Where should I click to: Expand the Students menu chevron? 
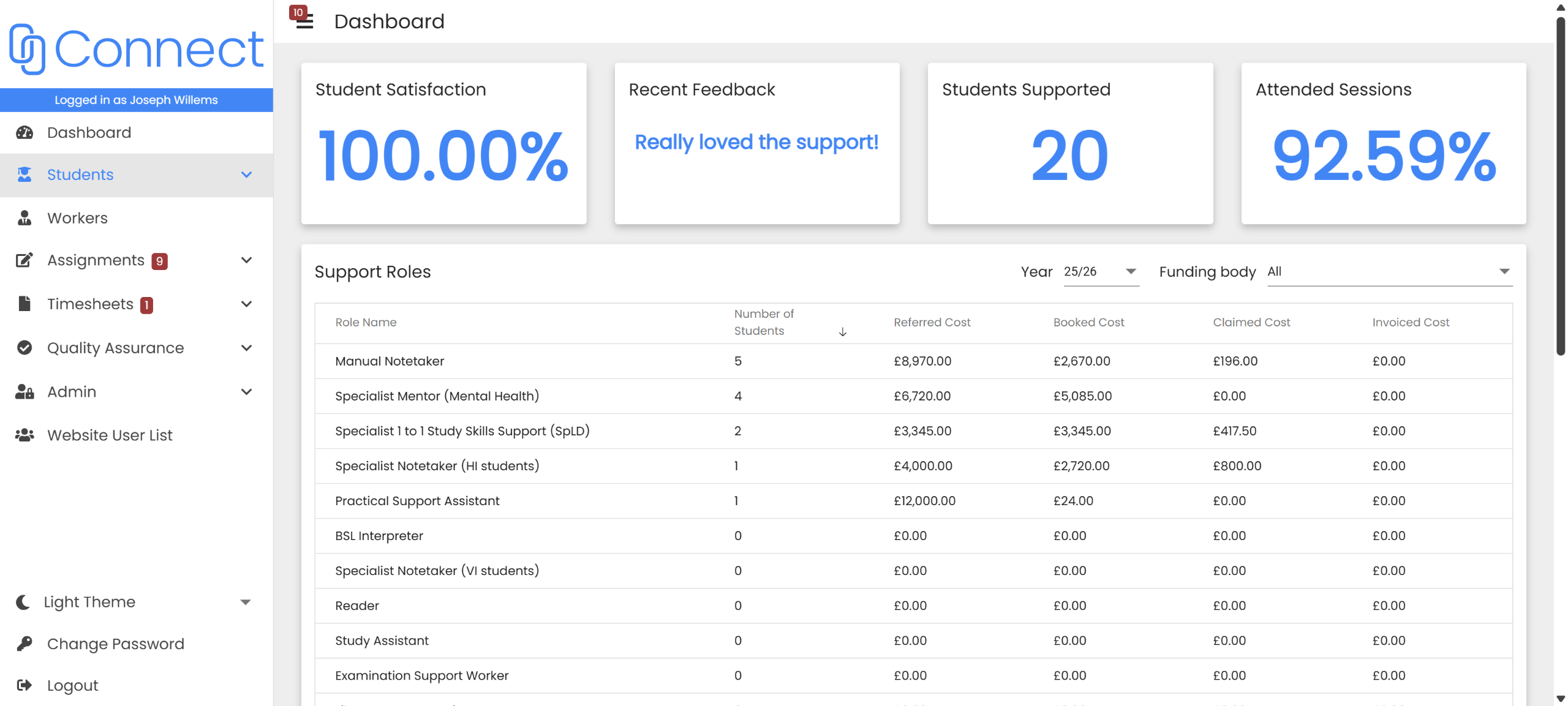point(246,175)
